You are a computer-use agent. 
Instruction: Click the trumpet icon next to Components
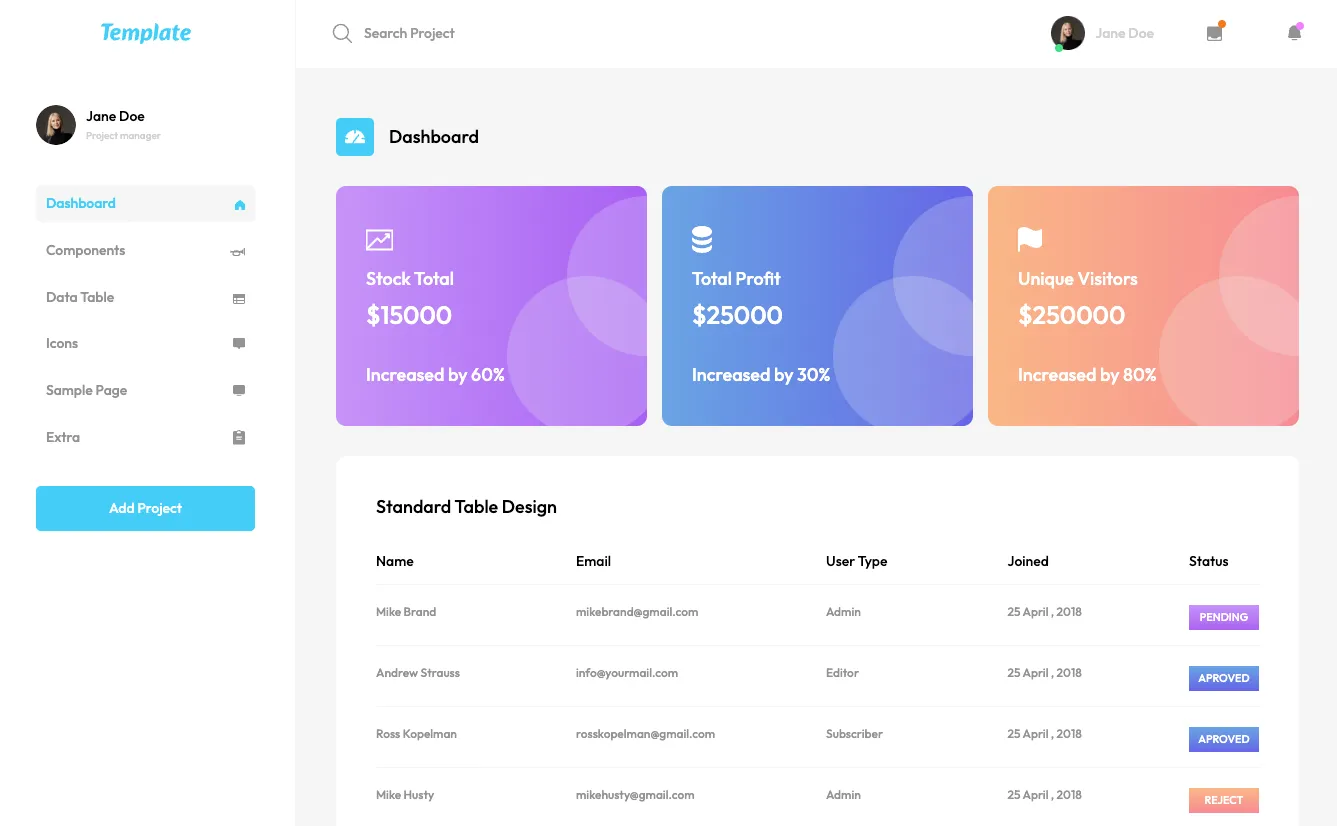[238, 250]
